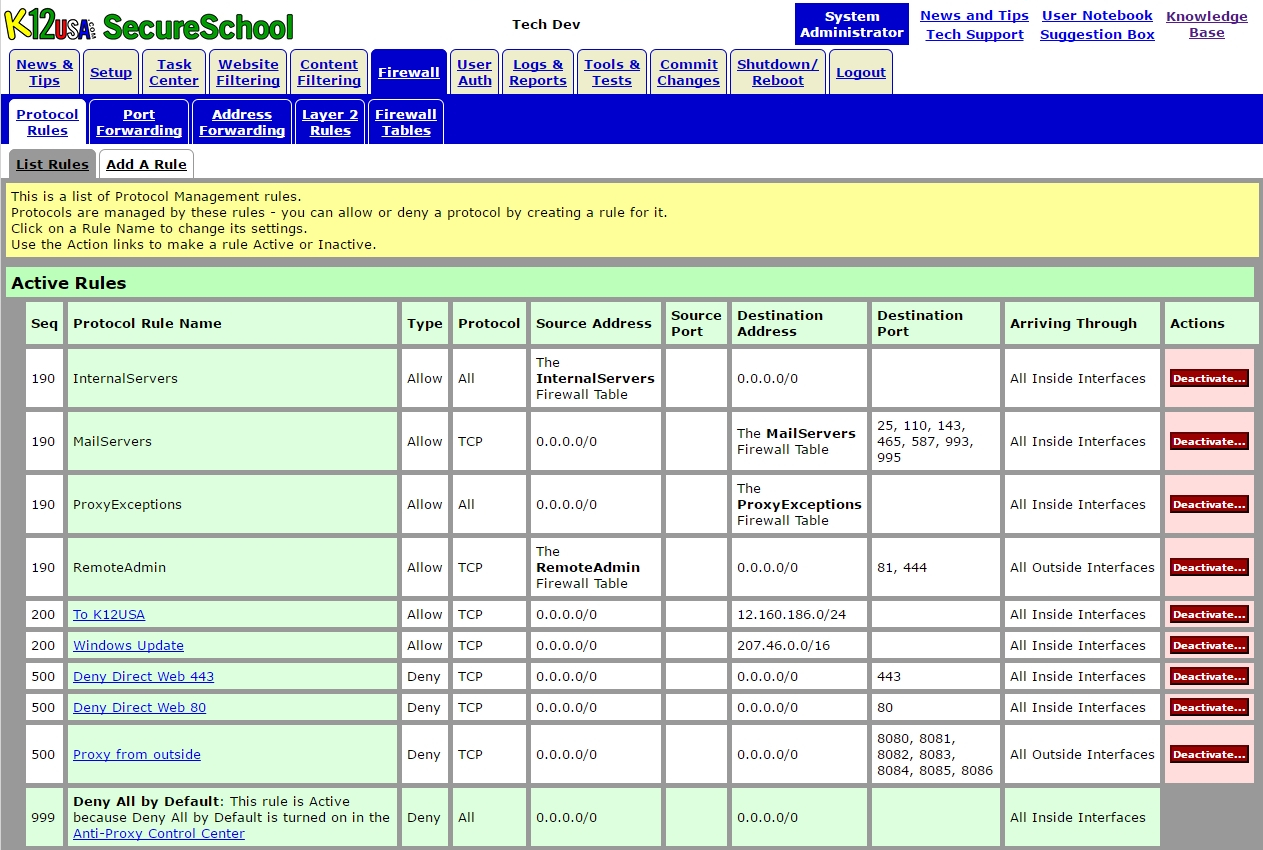Open the Add A Rule tab
The width and height of the screenshot is (1263, 850).
pos(146,164)
